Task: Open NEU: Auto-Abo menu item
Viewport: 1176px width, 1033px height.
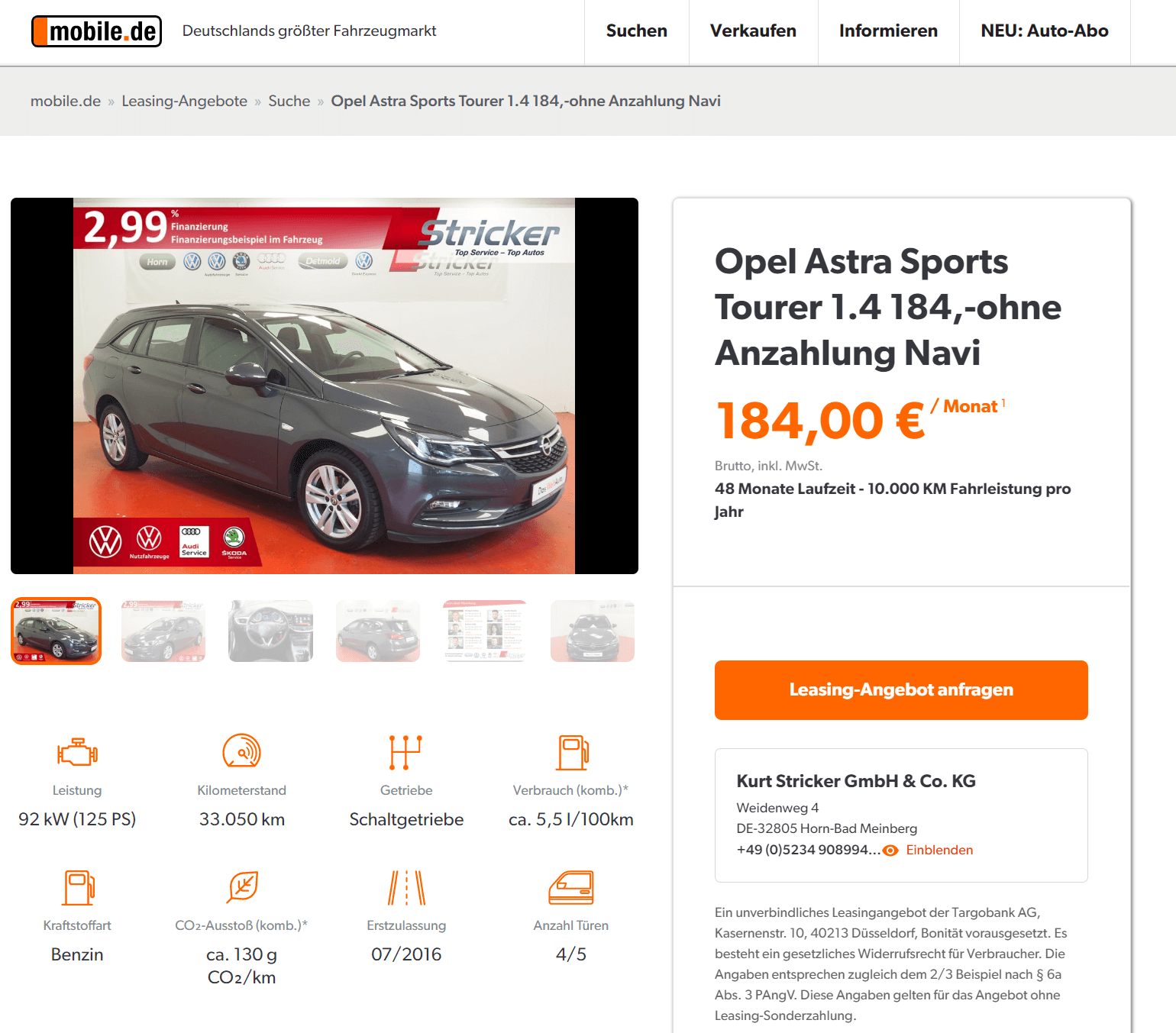Action: pos(1045,31)
